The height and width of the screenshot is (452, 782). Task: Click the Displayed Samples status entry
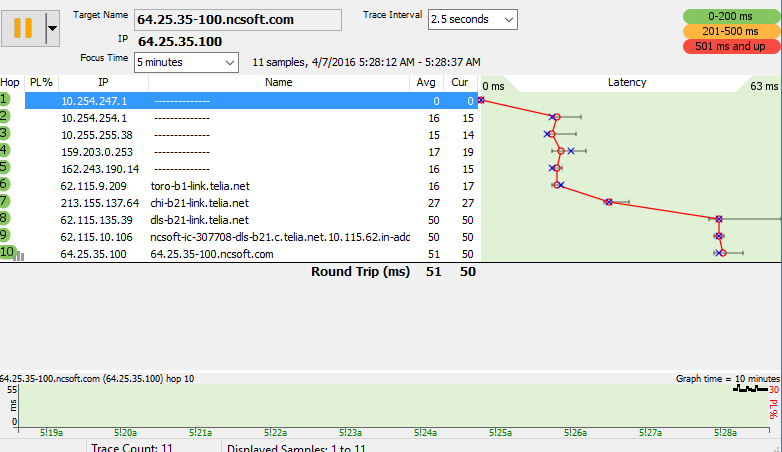point(296,448)
